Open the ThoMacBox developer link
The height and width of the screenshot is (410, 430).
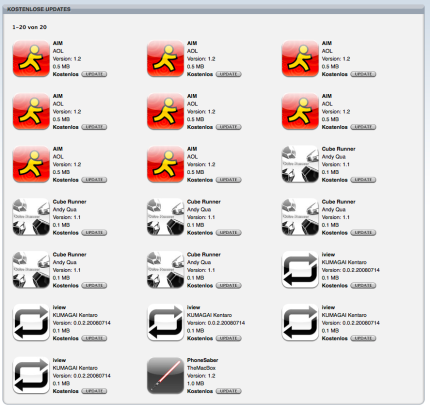click(201, 368)
